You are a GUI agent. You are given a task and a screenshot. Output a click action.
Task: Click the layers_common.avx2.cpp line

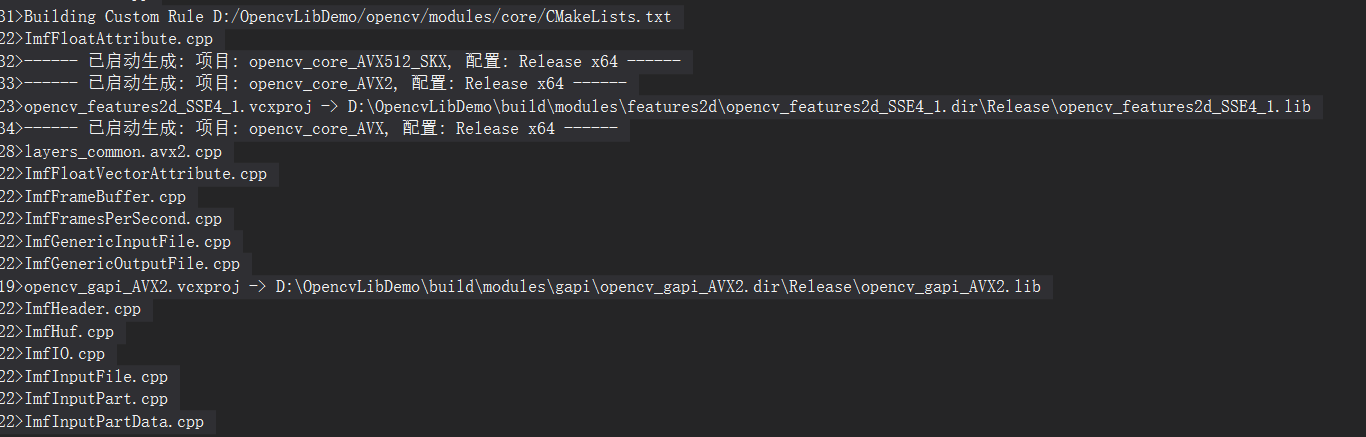pyautogui.click(x=113, y=151)
